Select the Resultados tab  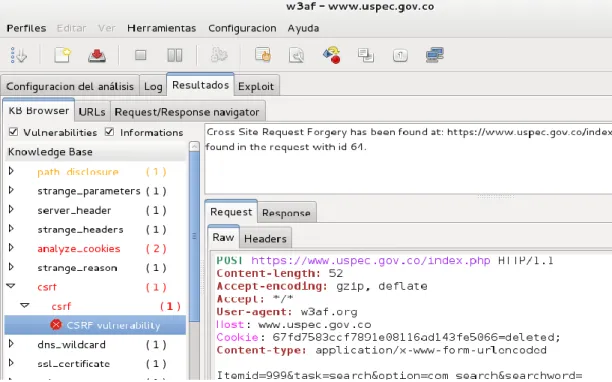coord(201,85)
